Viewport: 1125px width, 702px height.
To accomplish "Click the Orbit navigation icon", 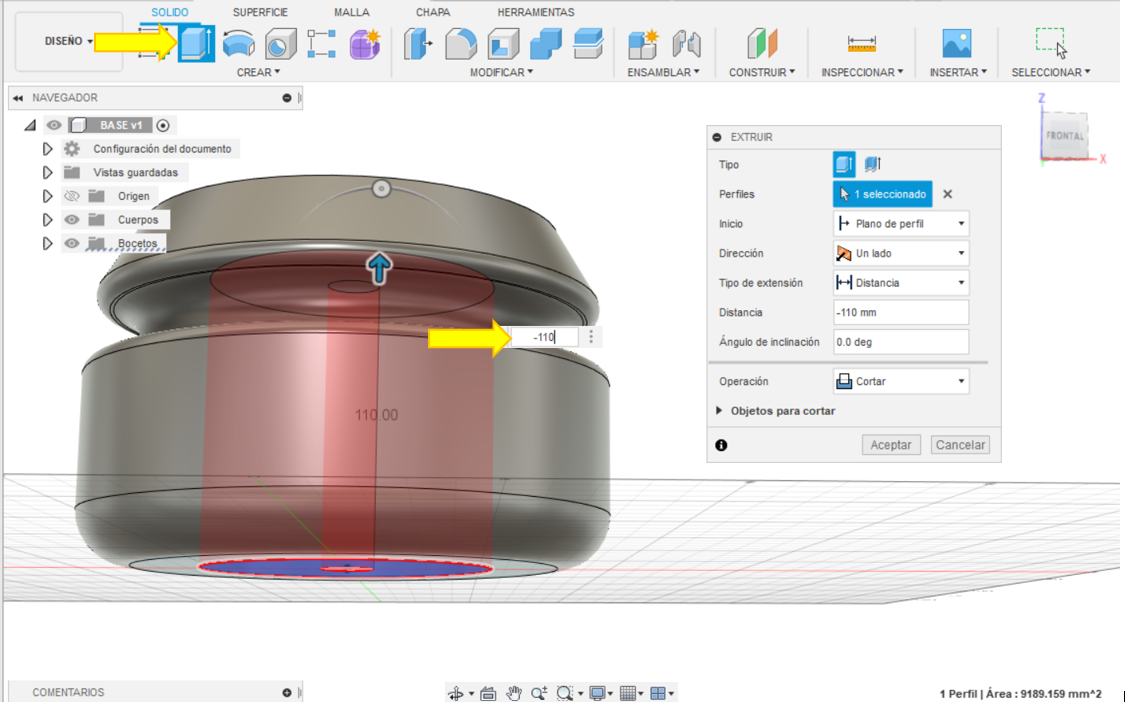I will [456, 693].
